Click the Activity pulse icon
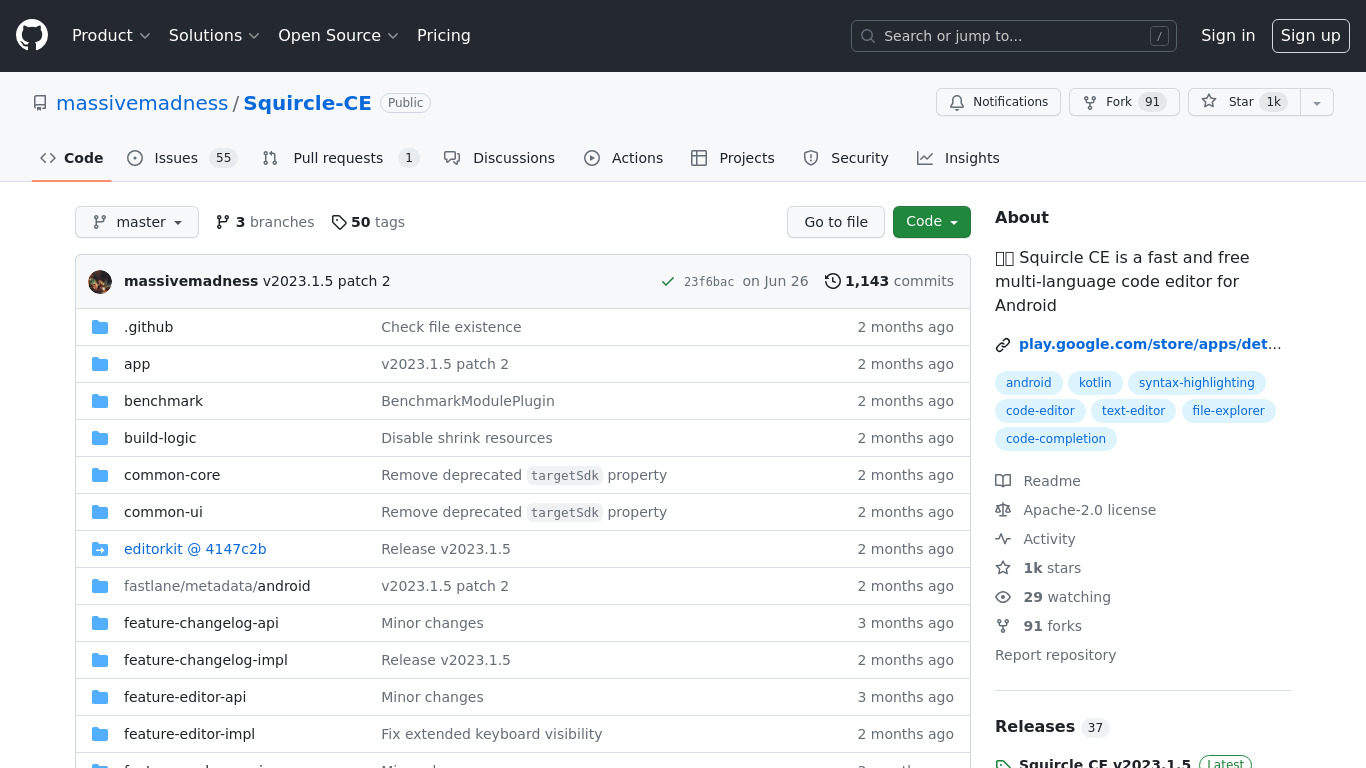Image resolution: width=1366 pixels, height=768 pixels. click(x=1003, y=539)
